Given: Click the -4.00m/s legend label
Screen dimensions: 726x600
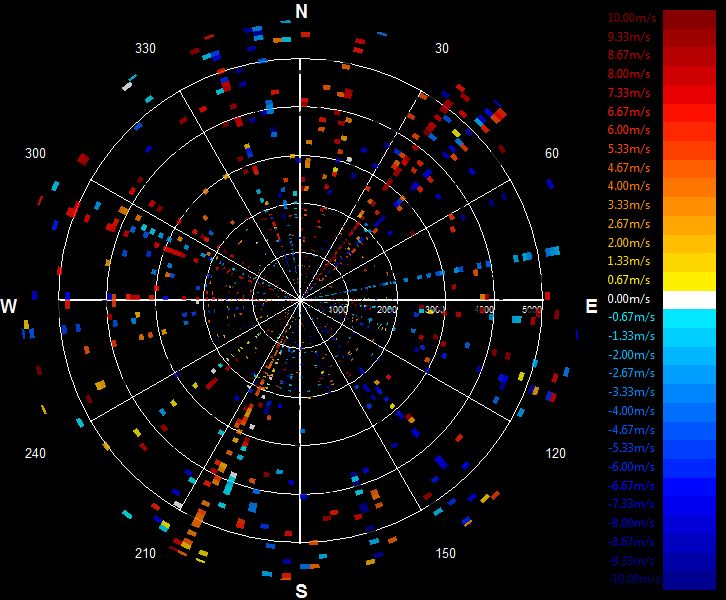Looking at the screenshot, I should pos(632,411).
